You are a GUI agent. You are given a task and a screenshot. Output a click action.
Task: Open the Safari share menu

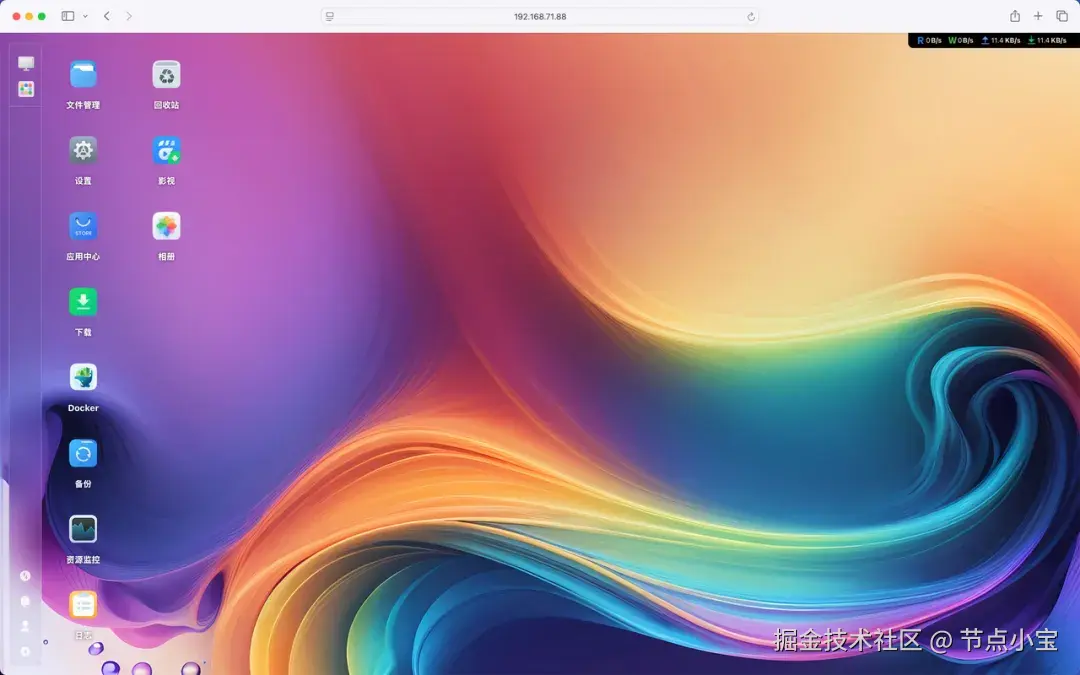click(x=1015, y=16)
